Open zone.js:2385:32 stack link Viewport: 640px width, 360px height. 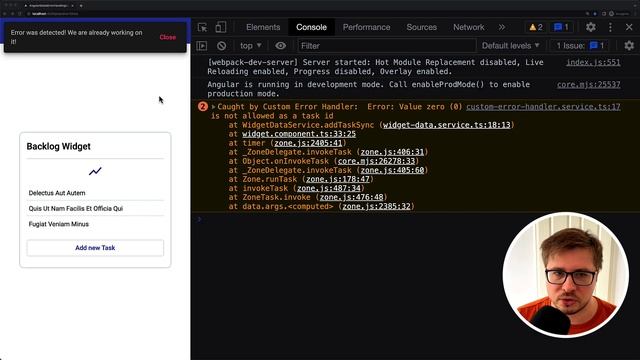(376, 207)
